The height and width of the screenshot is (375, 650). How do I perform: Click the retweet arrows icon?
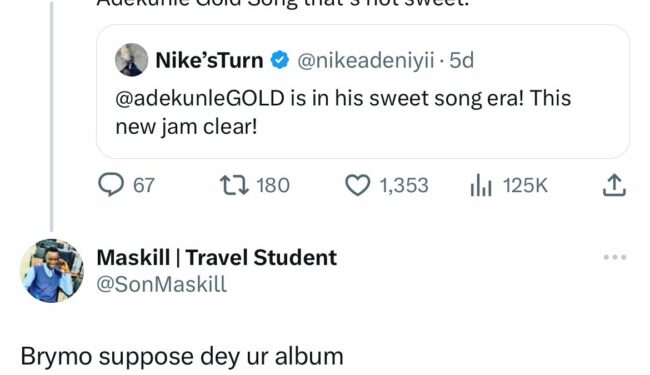click(x=234, y=185)
